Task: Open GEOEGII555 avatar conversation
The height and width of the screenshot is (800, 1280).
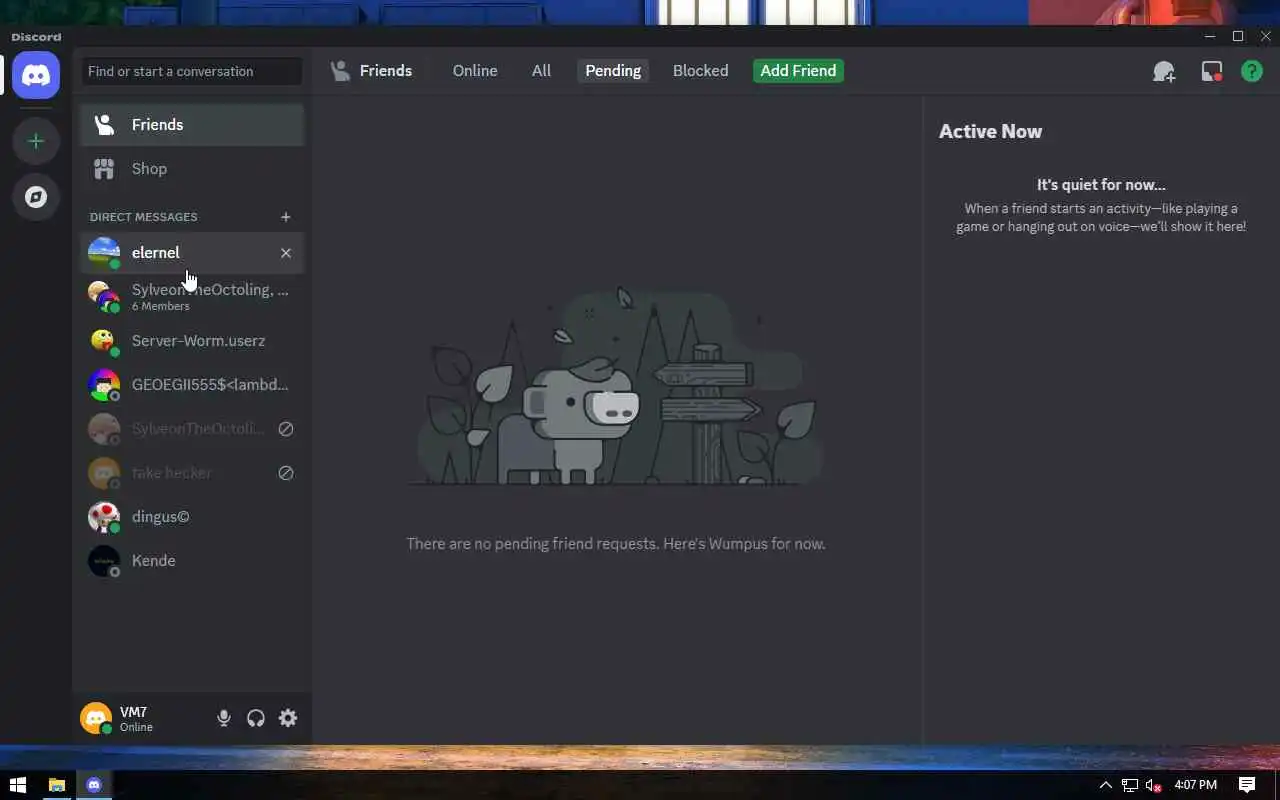Action: [x=104, y=384]
